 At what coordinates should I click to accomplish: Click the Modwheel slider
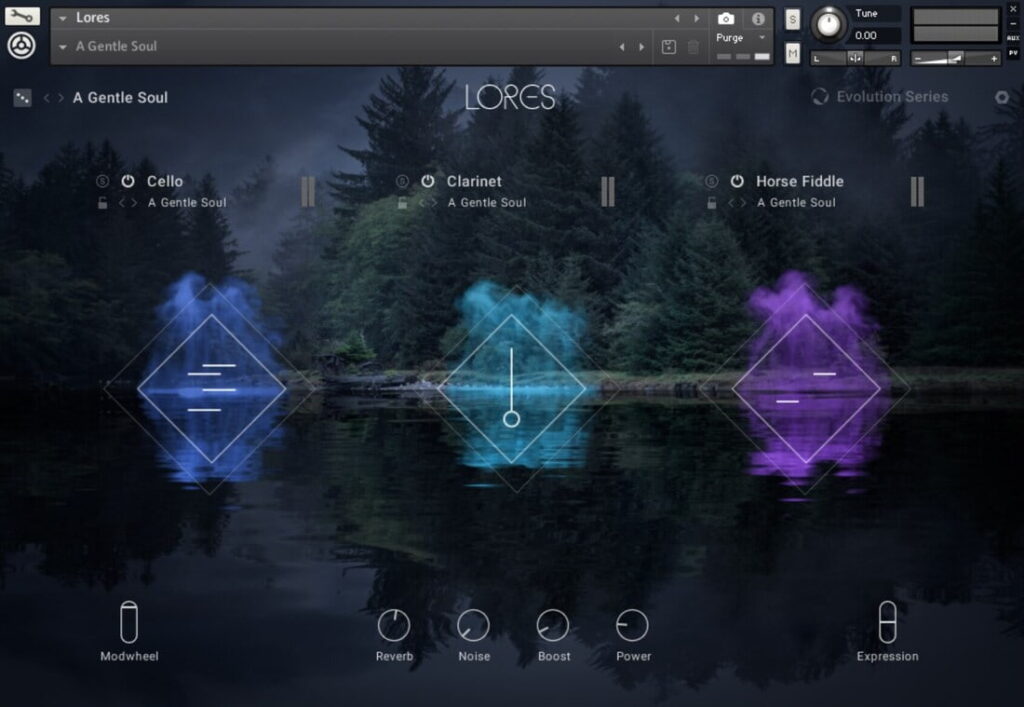coord(129,622)
